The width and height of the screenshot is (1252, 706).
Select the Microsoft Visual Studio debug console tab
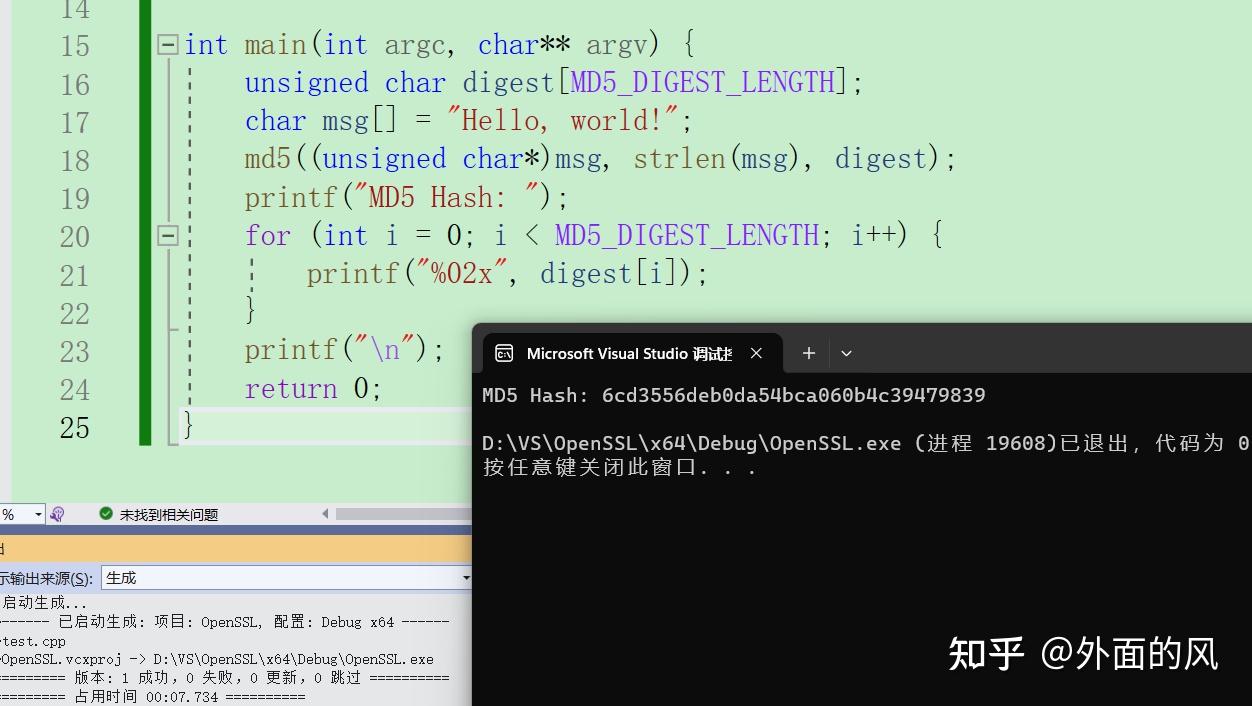633,353
